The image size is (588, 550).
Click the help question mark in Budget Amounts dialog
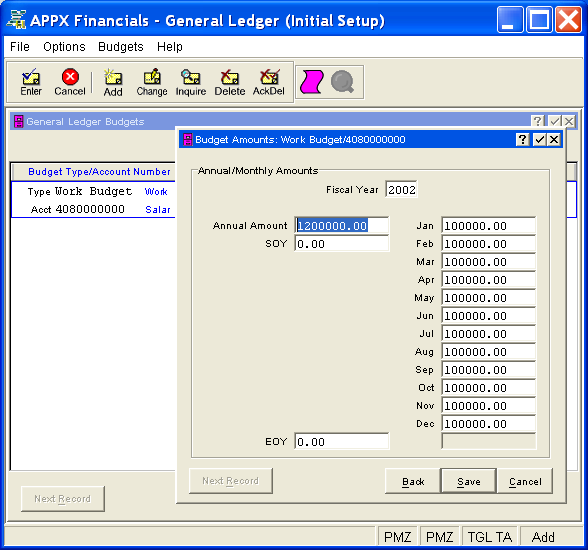522,139
